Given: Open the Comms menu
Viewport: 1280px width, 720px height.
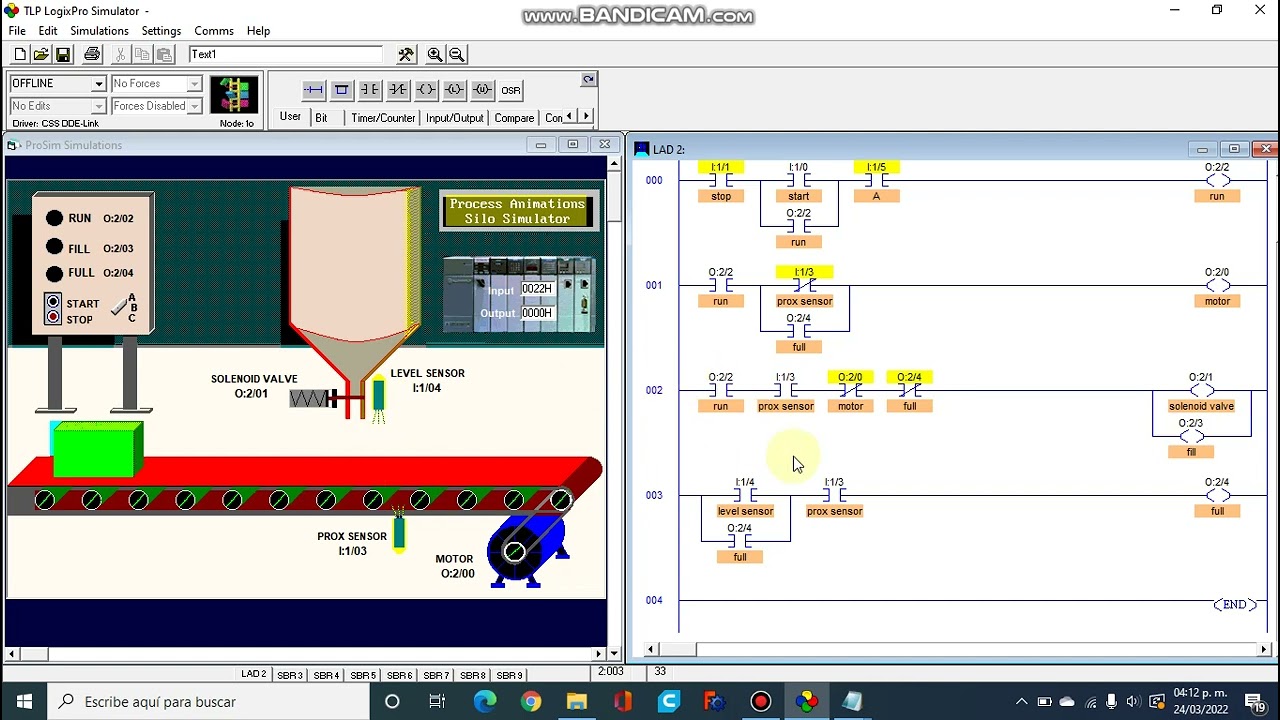Looking at the screenshot, I should point(214,31).
